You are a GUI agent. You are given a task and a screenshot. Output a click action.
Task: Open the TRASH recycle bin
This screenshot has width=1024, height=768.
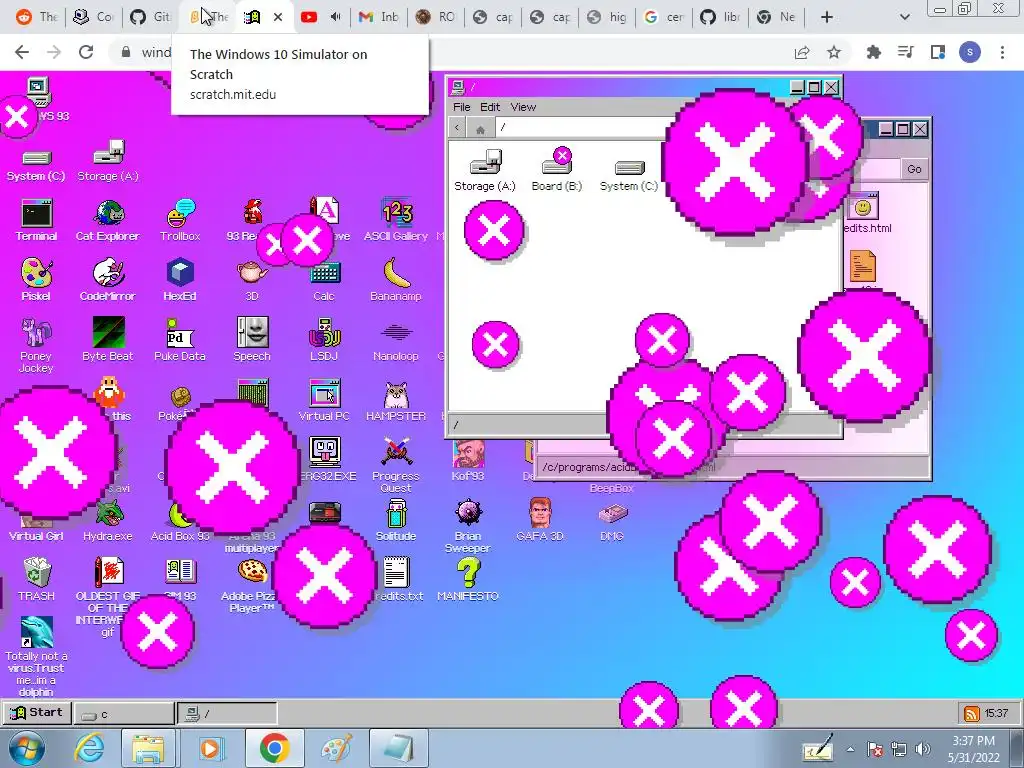37,580
